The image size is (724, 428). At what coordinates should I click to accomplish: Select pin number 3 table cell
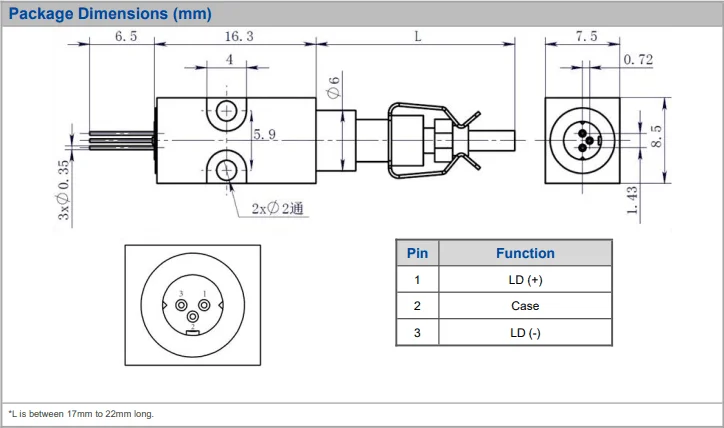[417, 332]
